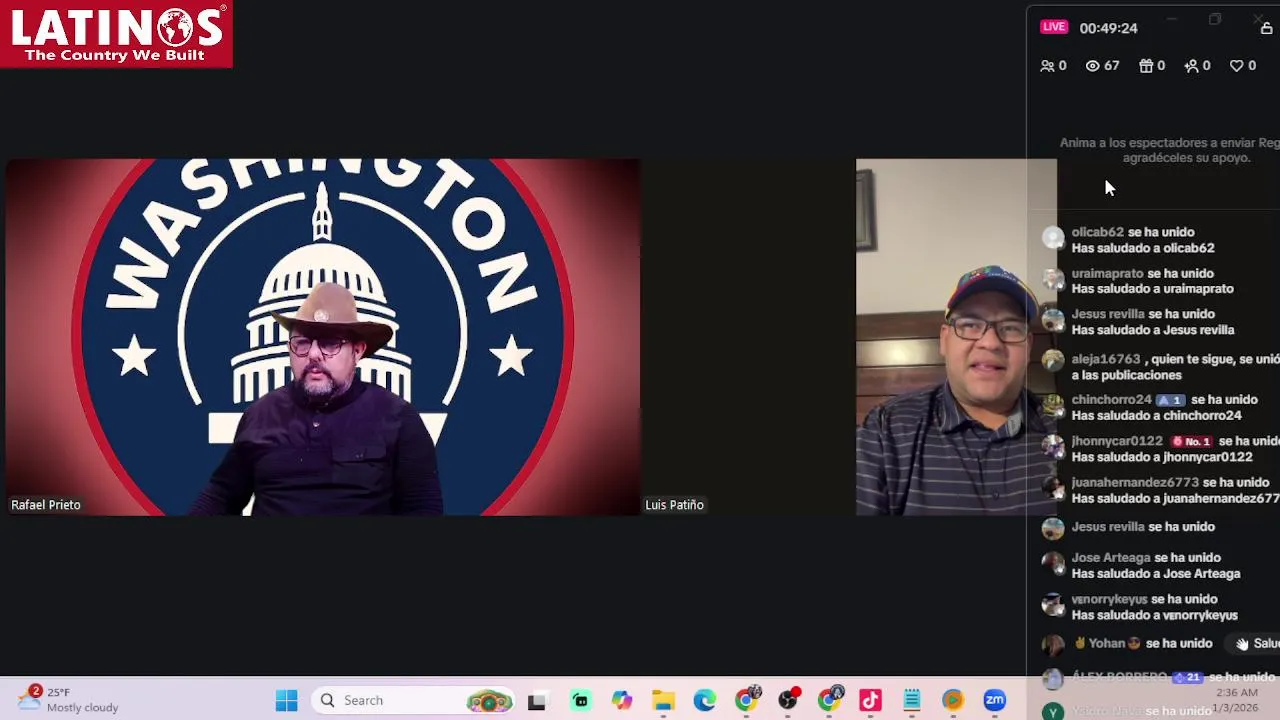Viewport: 1280px width, 720px height.
Task: Click the No.1 badge next to jhonnycar0122
Action: [1191, 441]
